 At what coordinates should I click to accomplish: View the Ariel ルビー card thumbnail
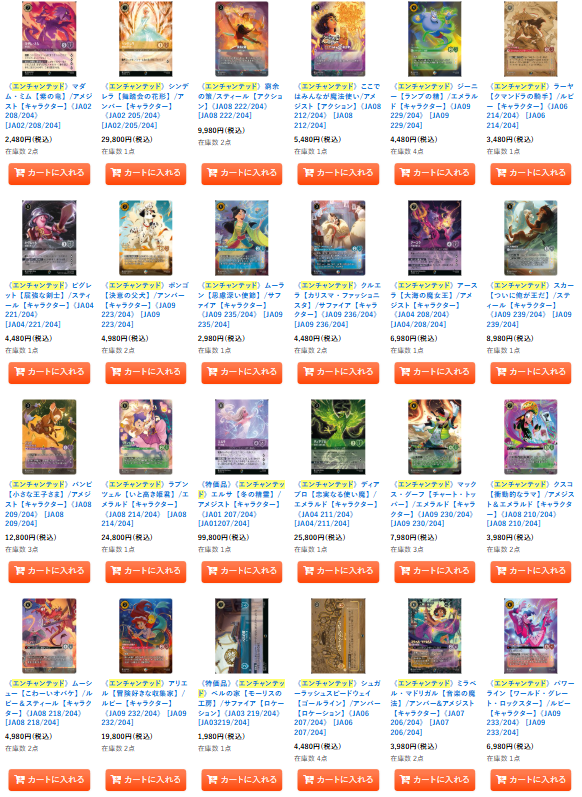tap(145, 636)
